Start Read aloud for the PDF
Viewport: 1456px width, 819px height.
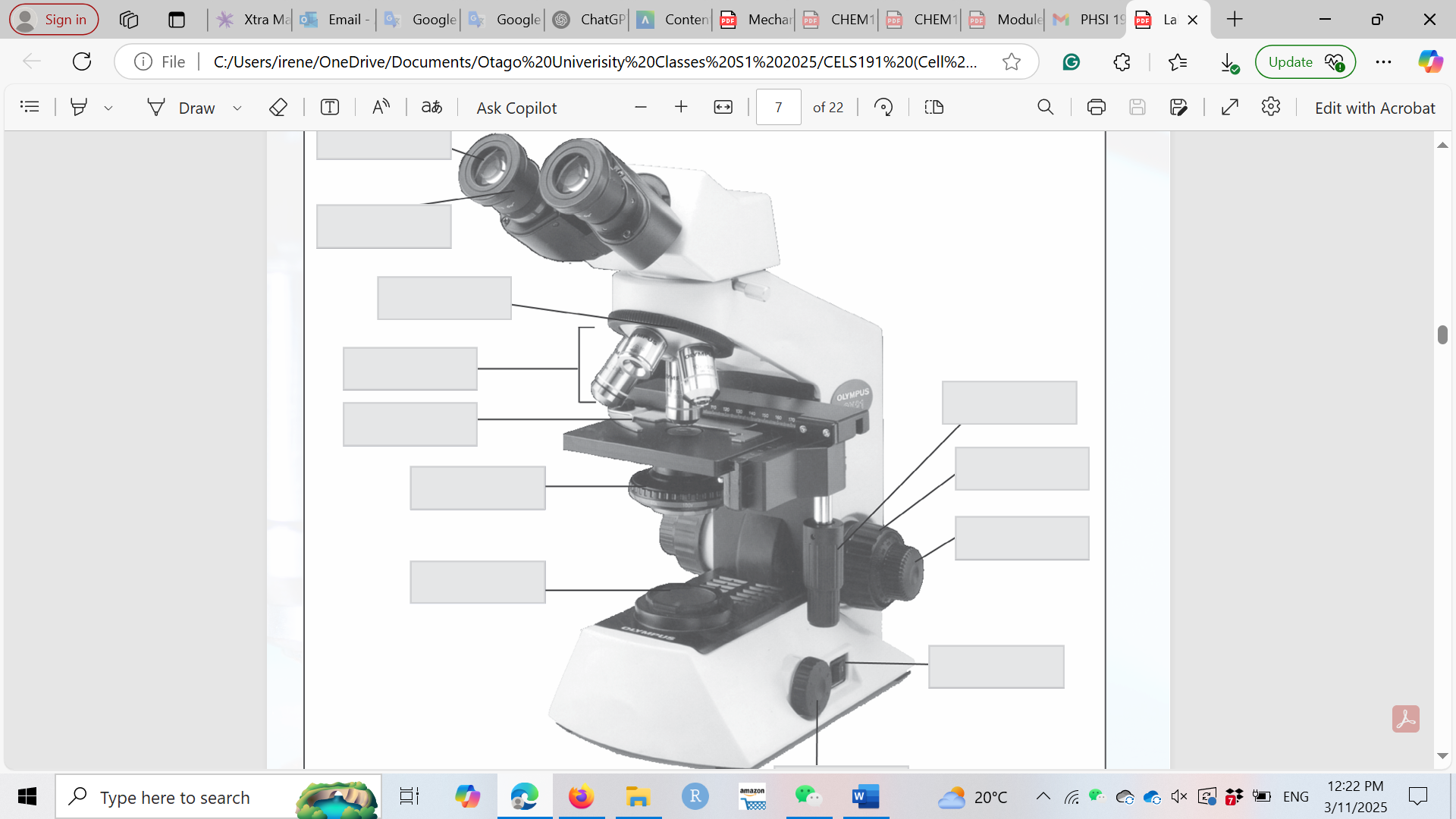point(381,107)
